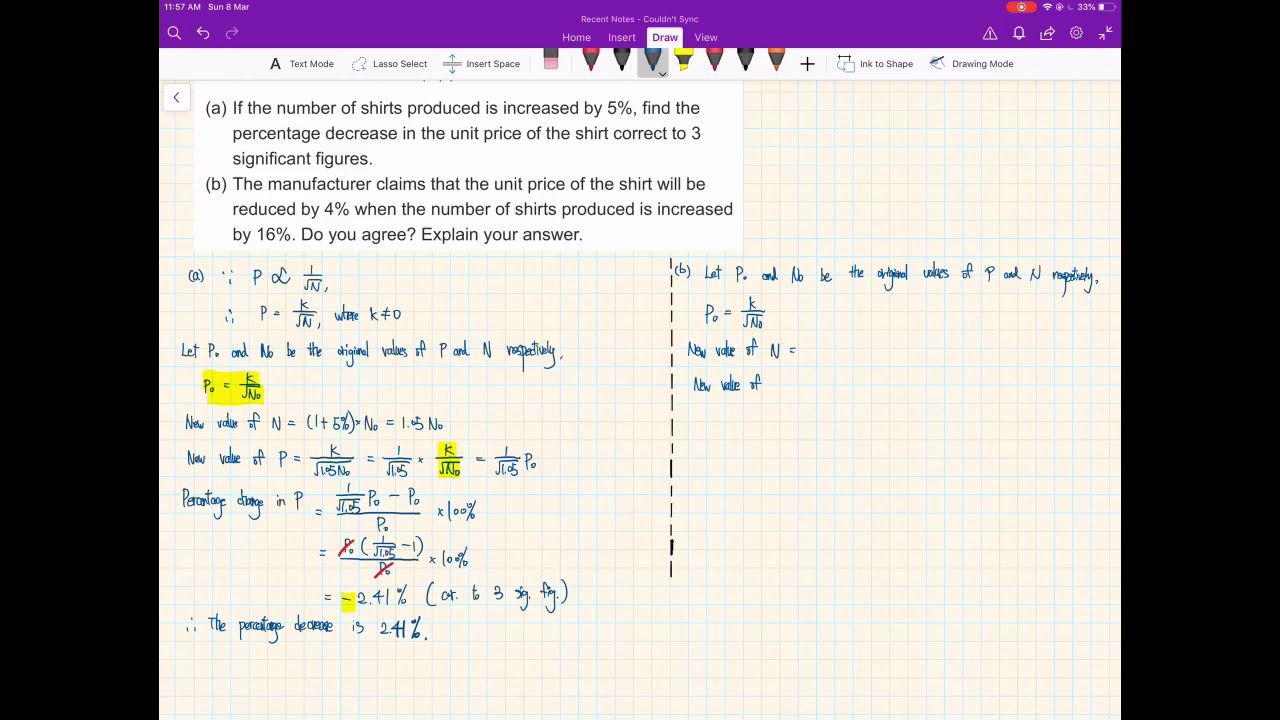1280x720 pixels.
Task: Open the sync warning triangle icon
Action: pyautogui.click(x=990, y=34)
